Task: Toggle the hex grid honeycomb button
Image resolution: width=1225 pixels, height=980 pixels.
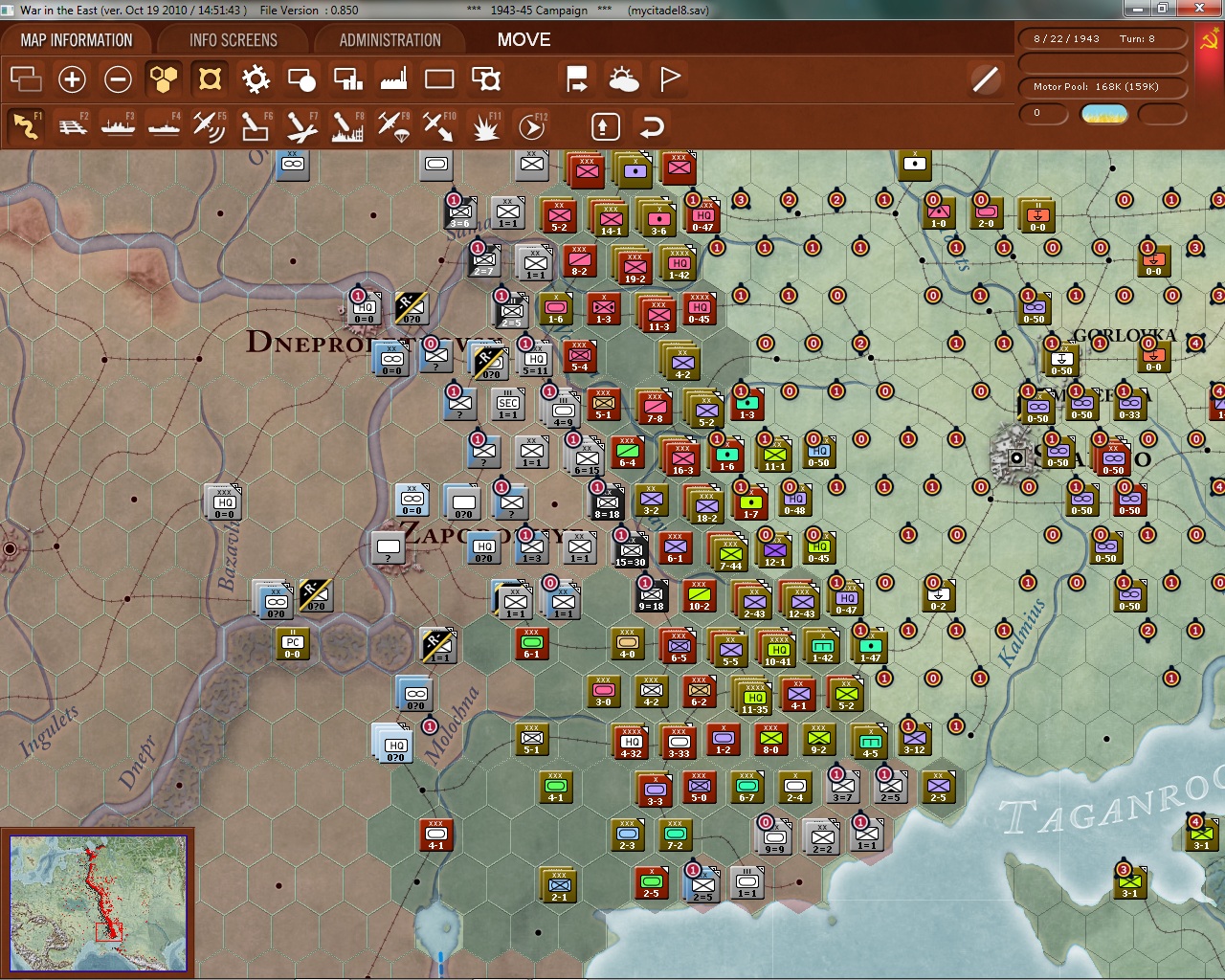Action: click(x=164, y=78)
